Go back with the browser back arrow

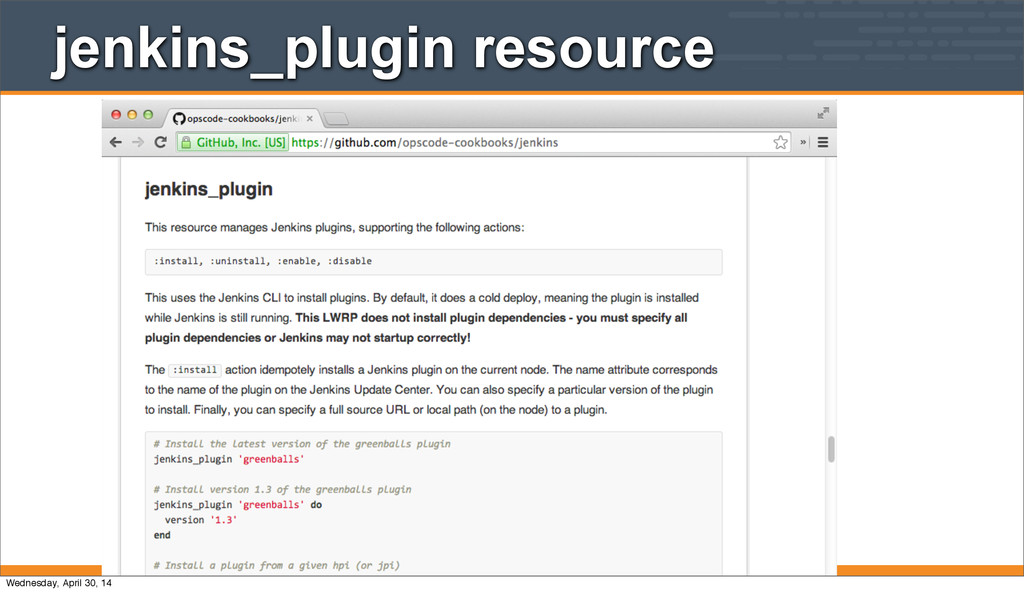point(116,142)
